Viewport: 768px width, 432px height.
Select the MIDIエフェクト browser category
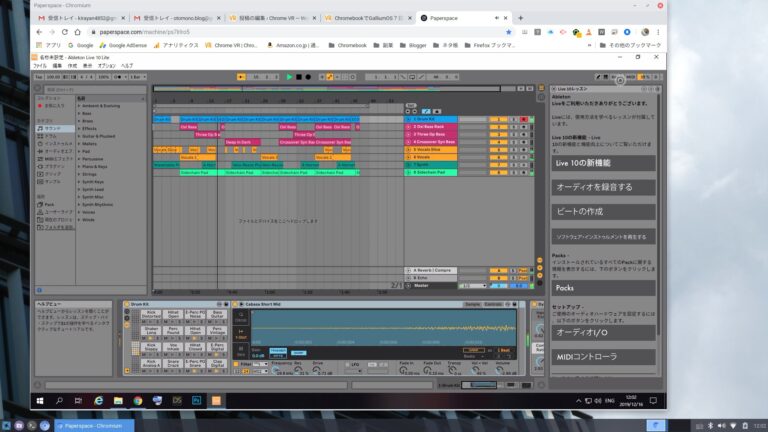click(55, 159)
